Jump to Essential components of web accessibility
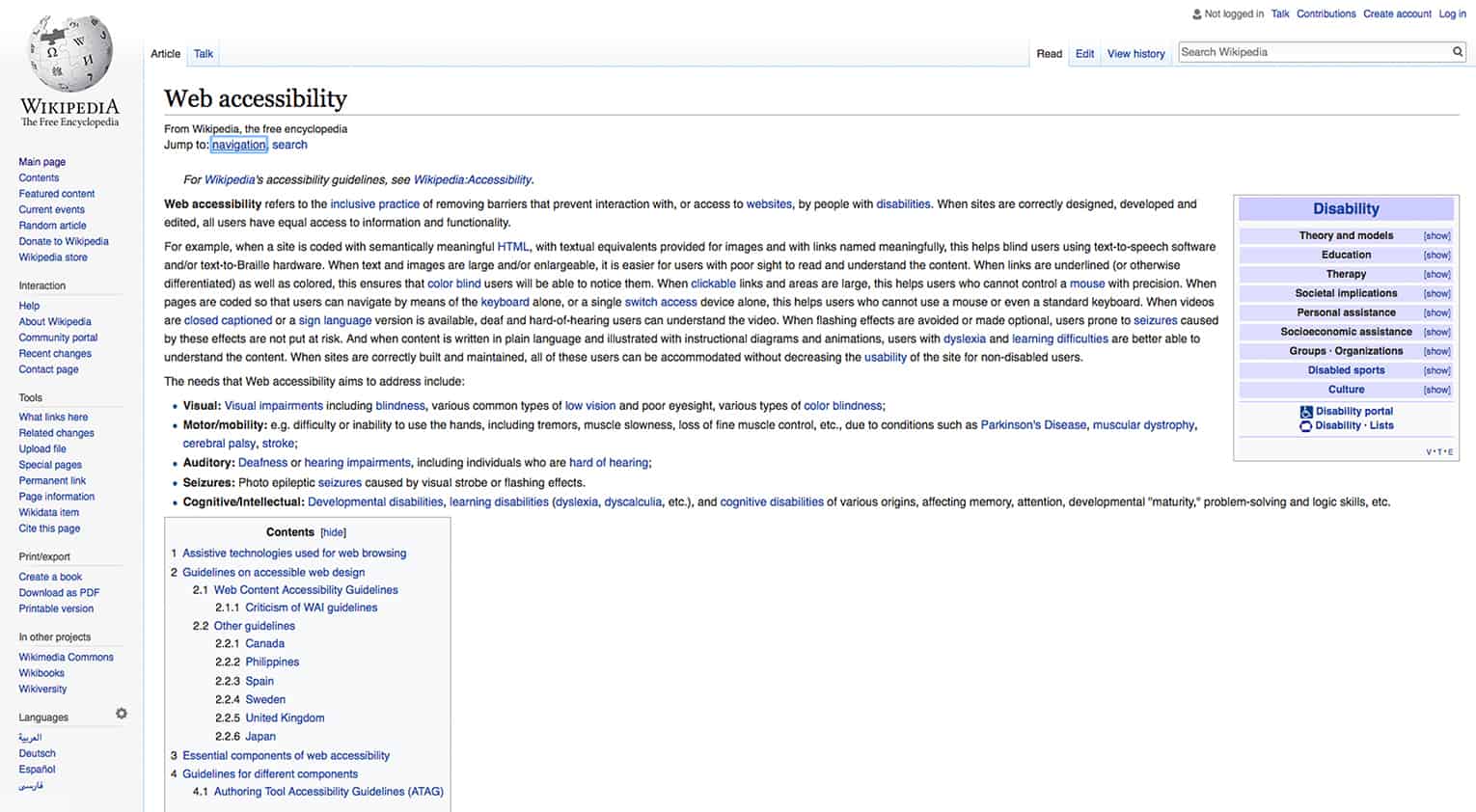 pos(286,756)
